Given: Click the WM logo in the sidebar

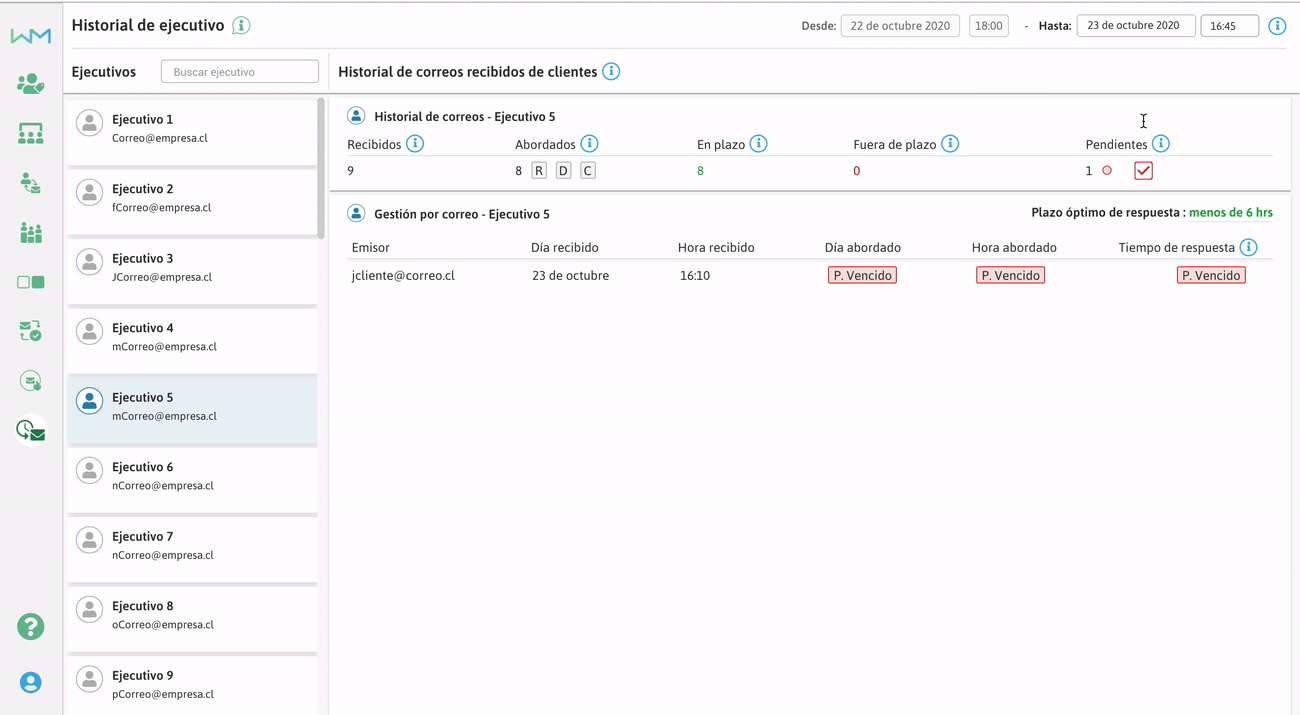Looking at the screenshot, I should tap(31, 36).
